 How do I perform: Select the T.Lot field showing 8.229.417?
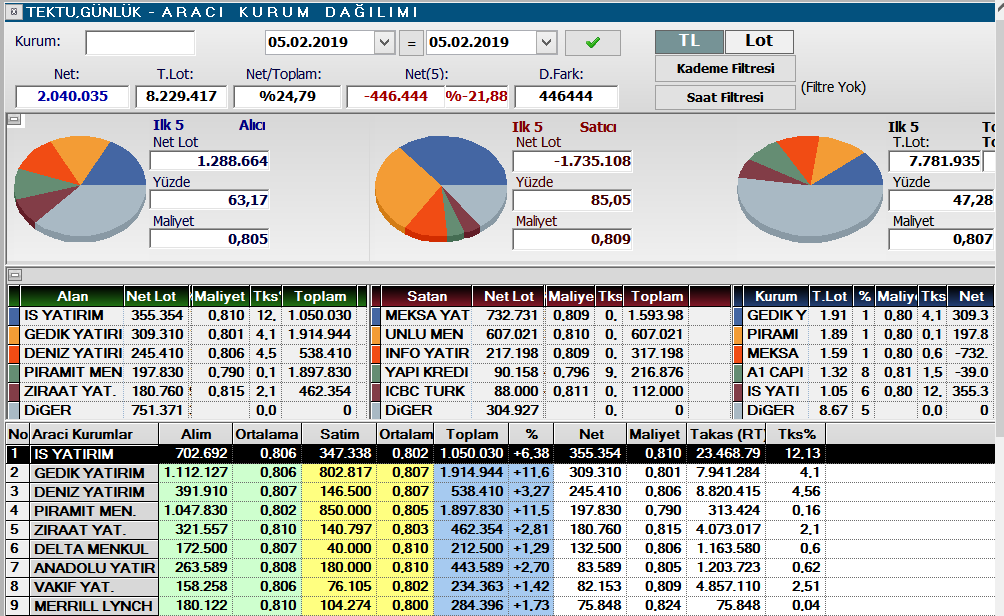tap(181, 97)
